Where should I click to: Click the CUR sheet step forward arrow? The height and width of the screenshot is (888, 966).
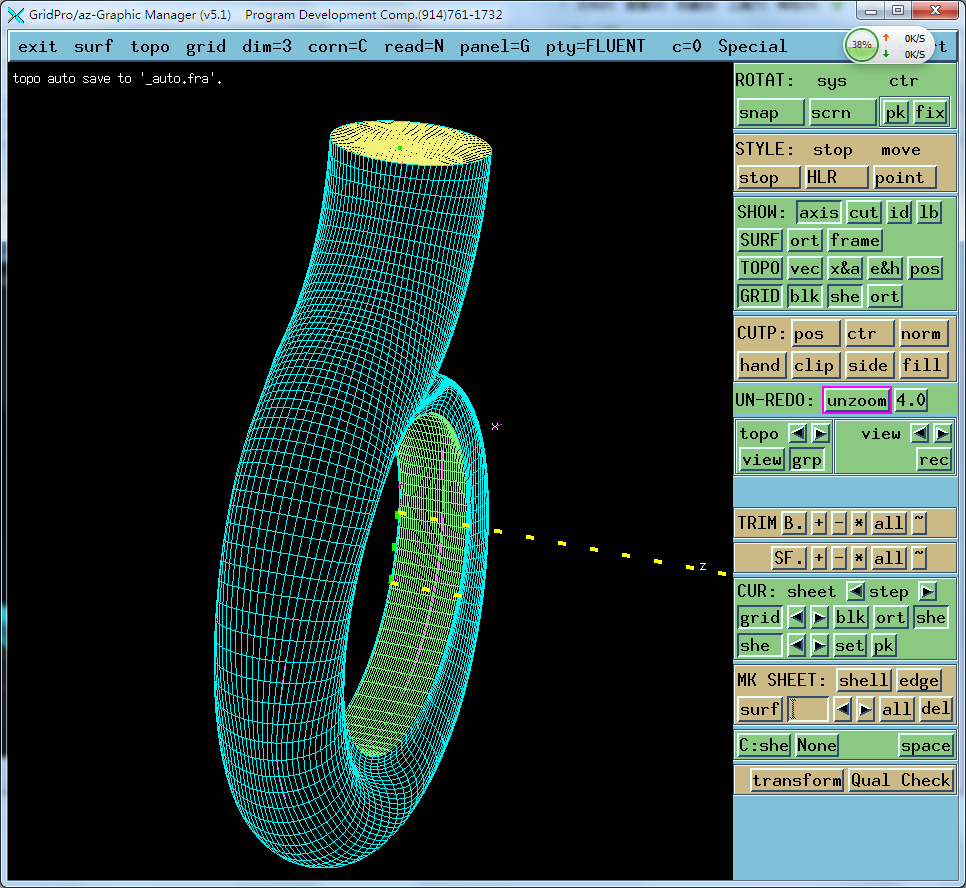[x=927, y=591]
